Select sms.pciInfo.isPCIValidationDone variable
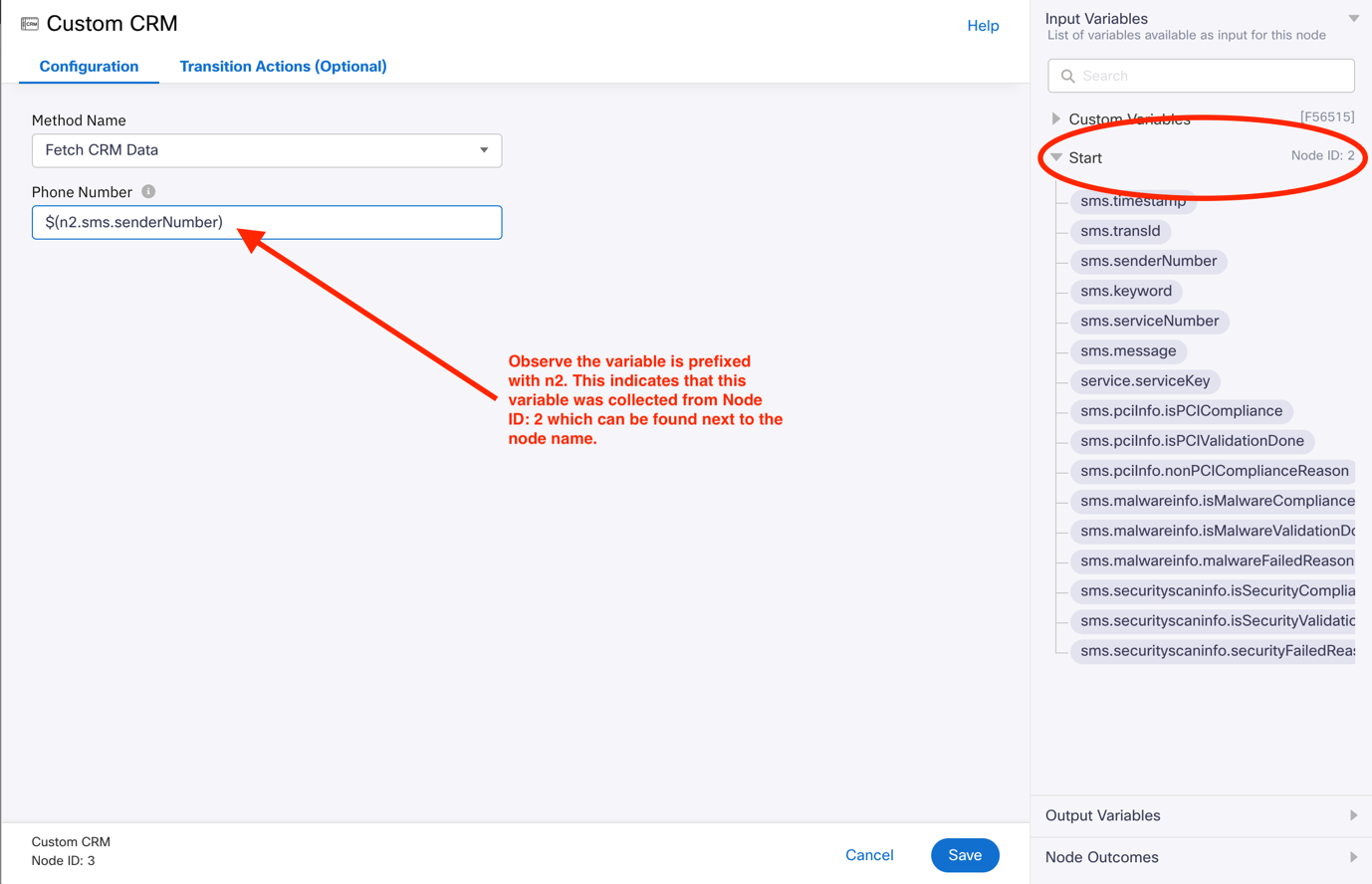Screen dimensions: 1372x884 point(1192,440)
